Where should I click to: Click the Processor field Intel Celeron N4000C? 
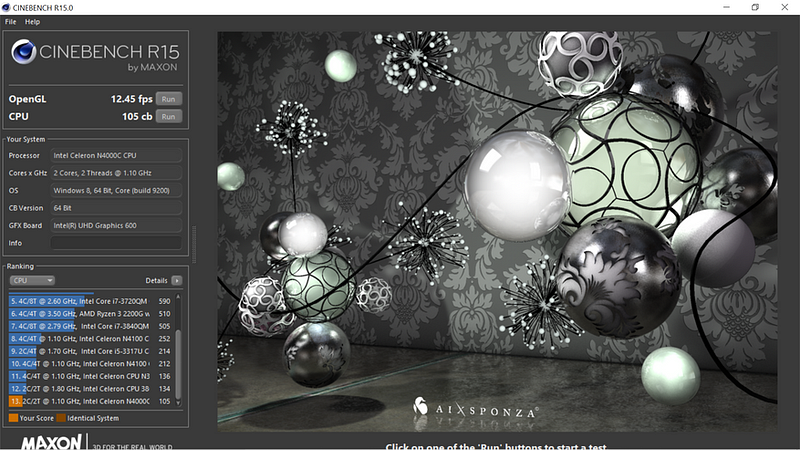click(116, 156)
